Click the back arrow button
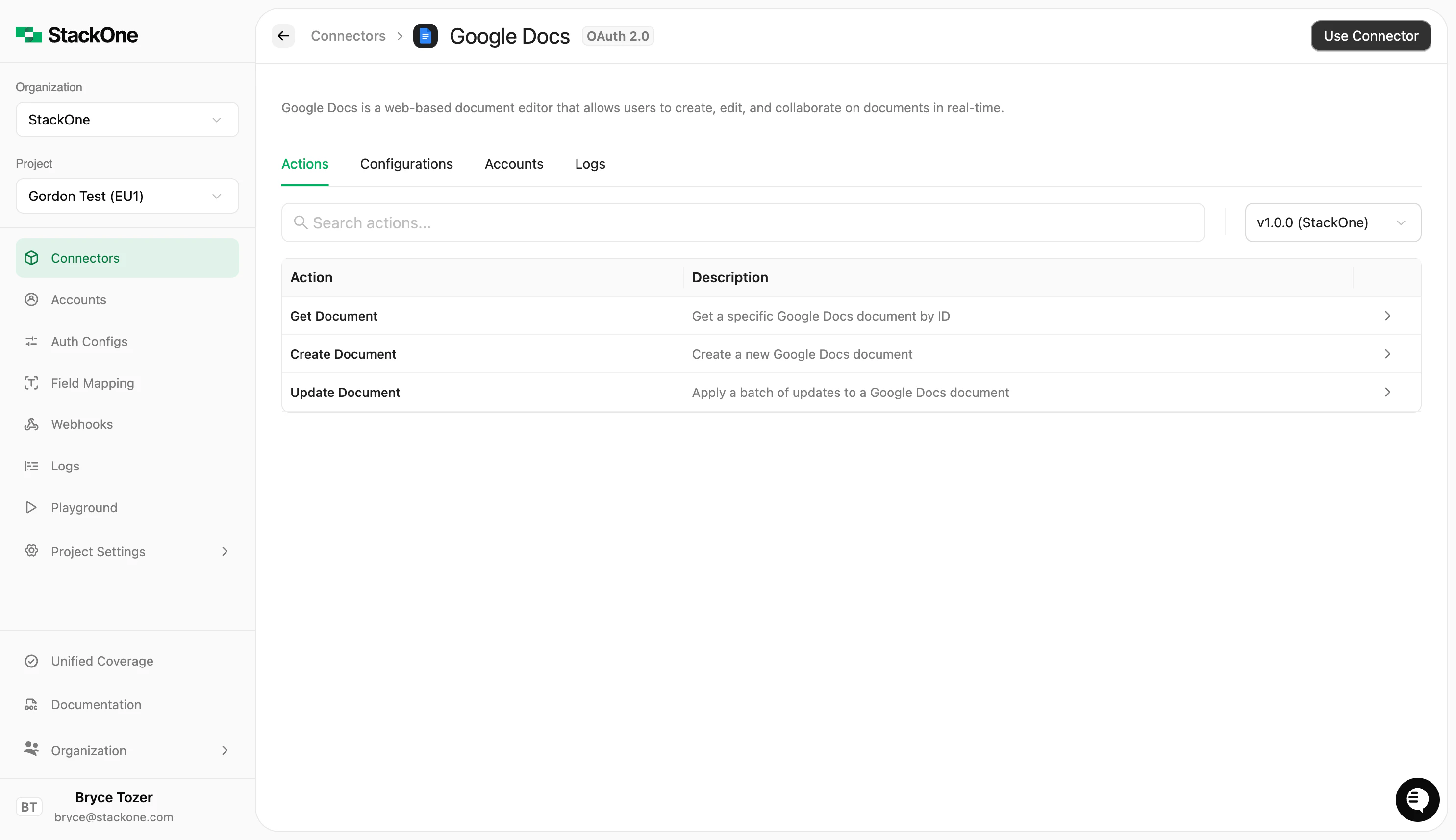Viewport: 1456px width, 840px height. pyautogui.click(x=283, y=36)
